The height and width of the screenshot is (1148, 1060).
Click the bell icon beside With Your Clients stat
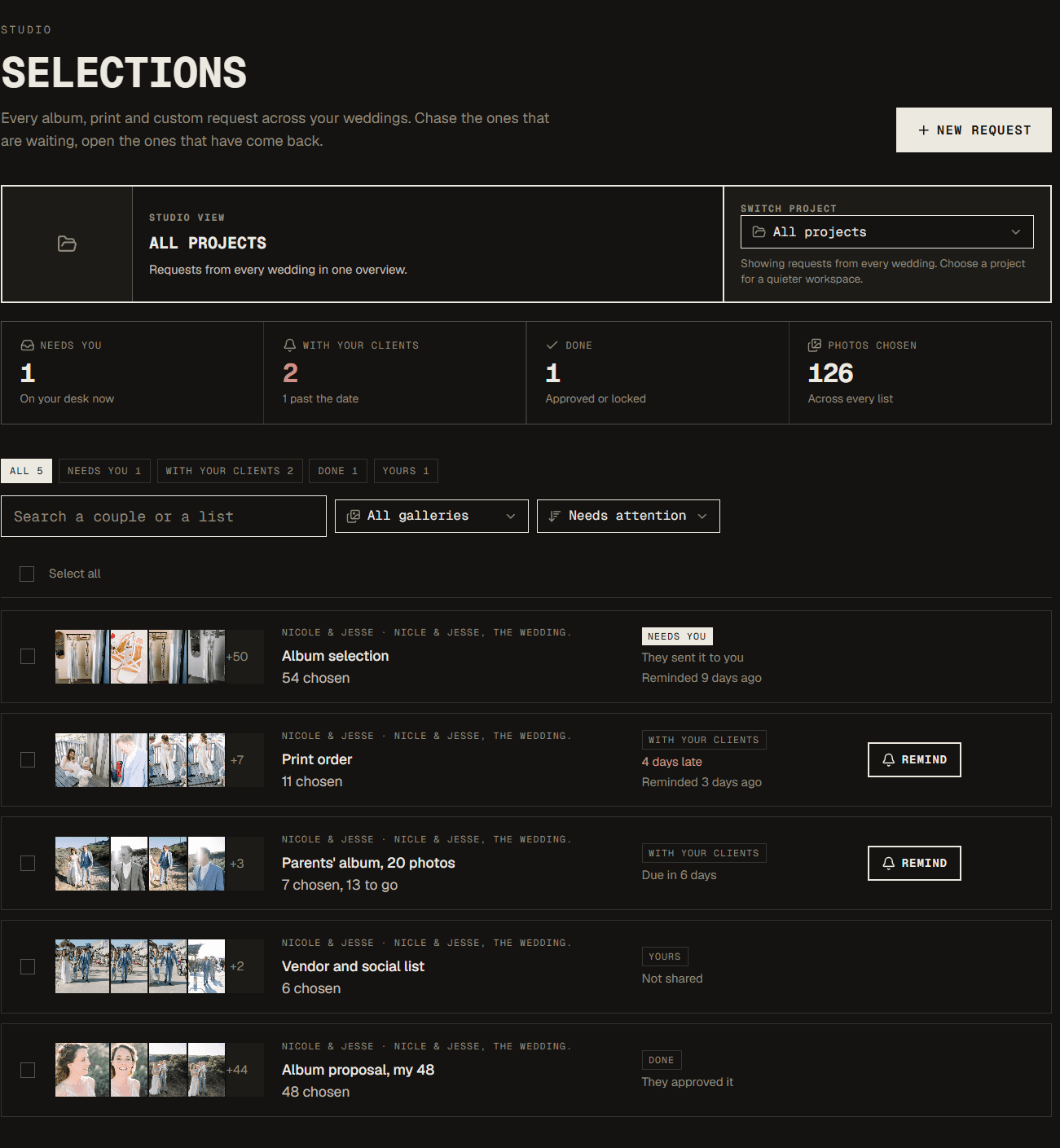(290, 345)
